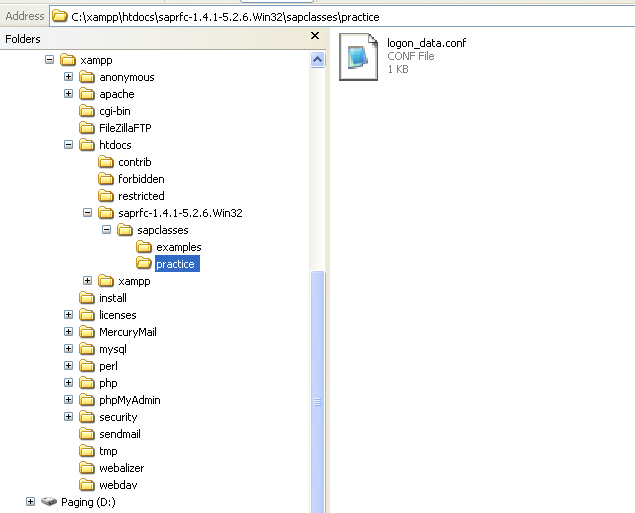Image resolution: width=635 pixels, height=513 pixels.
Task: Click the webalizer folder icon
Action: pos(87,468)
